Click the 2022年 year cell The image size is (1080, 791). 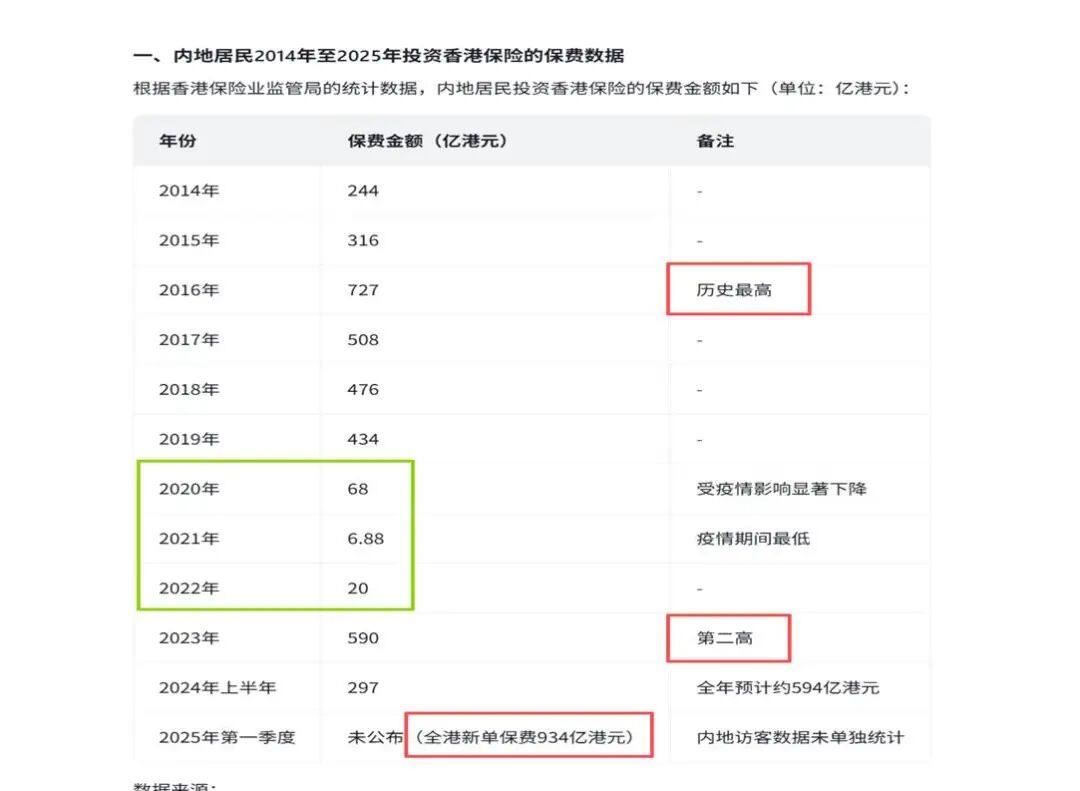pos(188,589)
